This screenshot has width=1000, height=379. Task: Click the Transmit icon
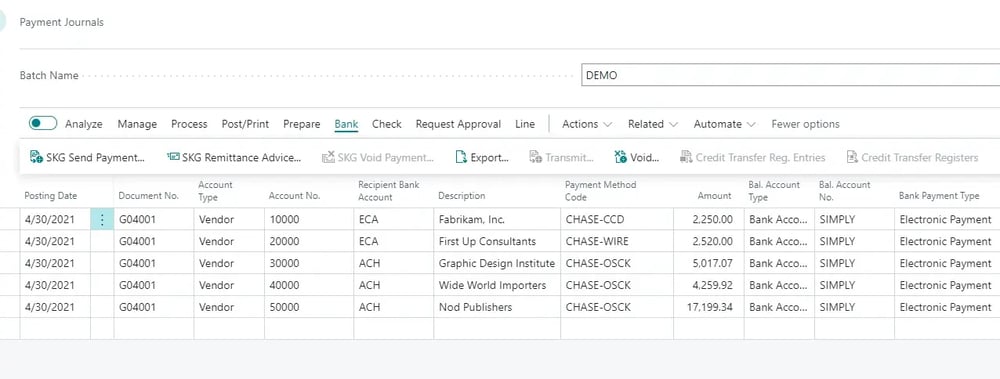536,157
